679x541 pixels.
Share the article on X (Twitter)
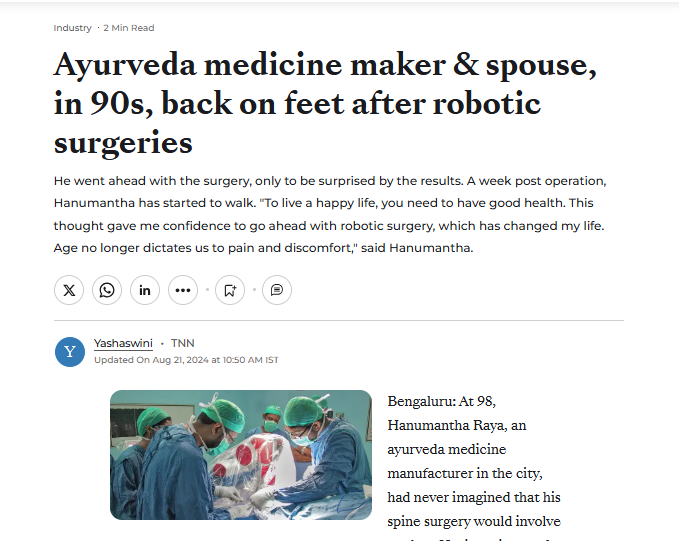69,290
